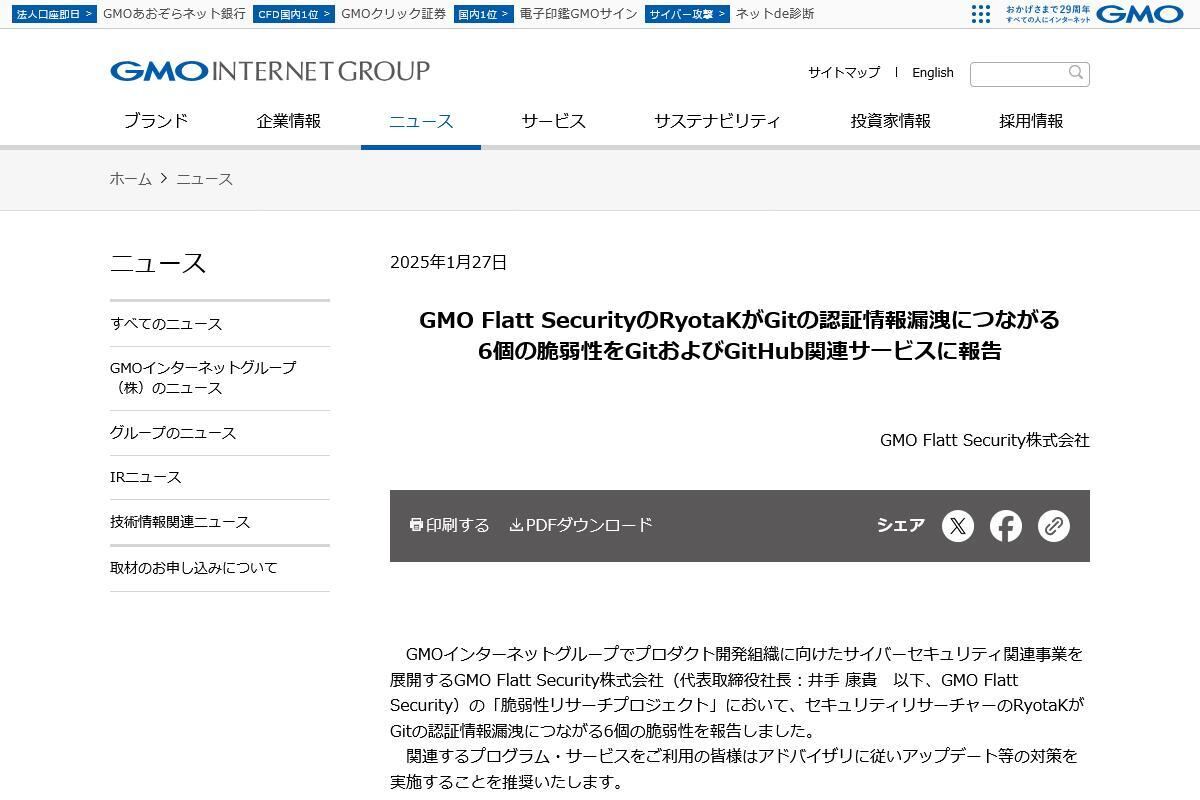This screenshot has height=800, width=1200.
Task: Switch site to English
Action: pos(933,72)
